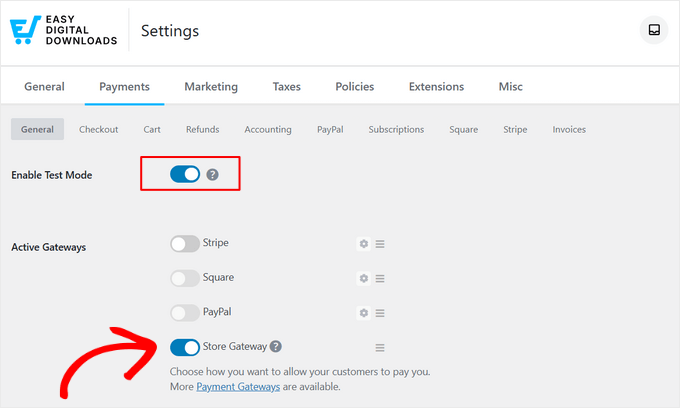Select the General payments sub-tab
This screenshot has width=680, height=408.
pyautogui.click(x=37, y=129)
